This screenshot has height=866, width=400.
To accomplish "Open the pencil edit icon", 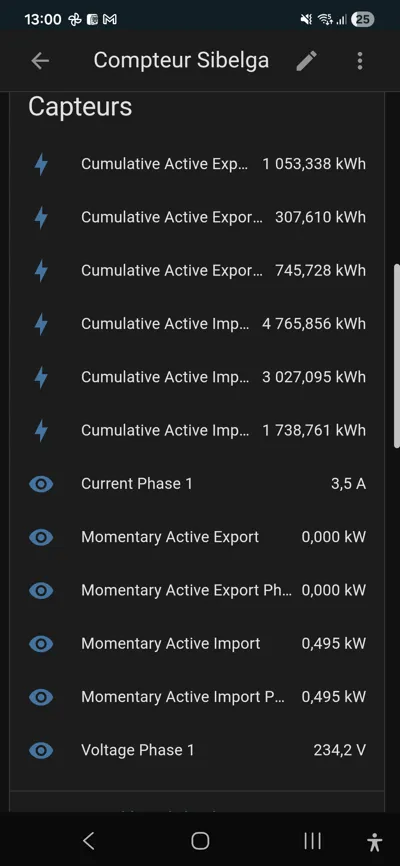I will tap(306, 61).
